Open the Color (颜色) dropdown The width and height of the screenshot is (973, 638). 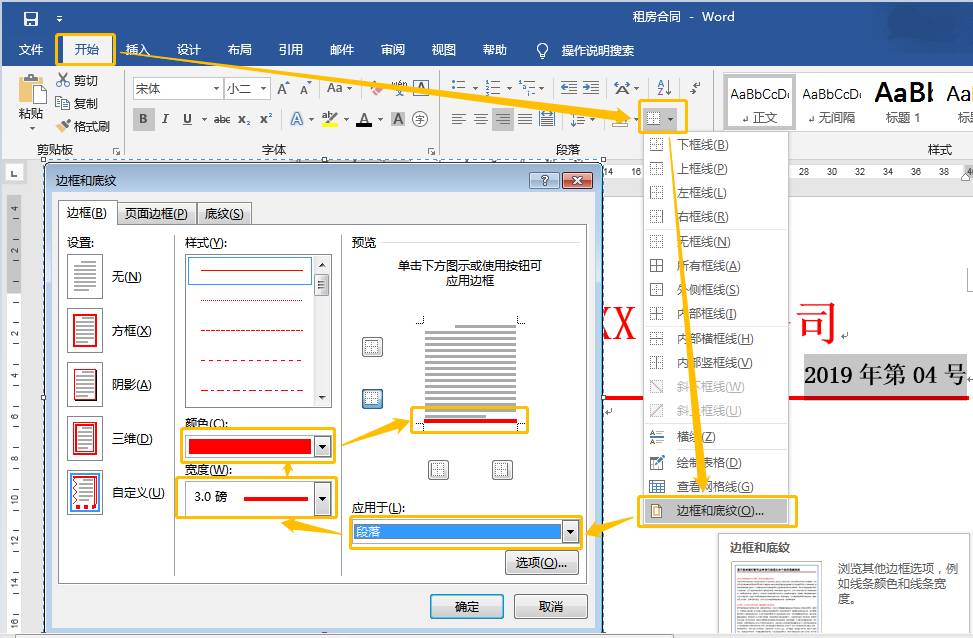point(322,447)
